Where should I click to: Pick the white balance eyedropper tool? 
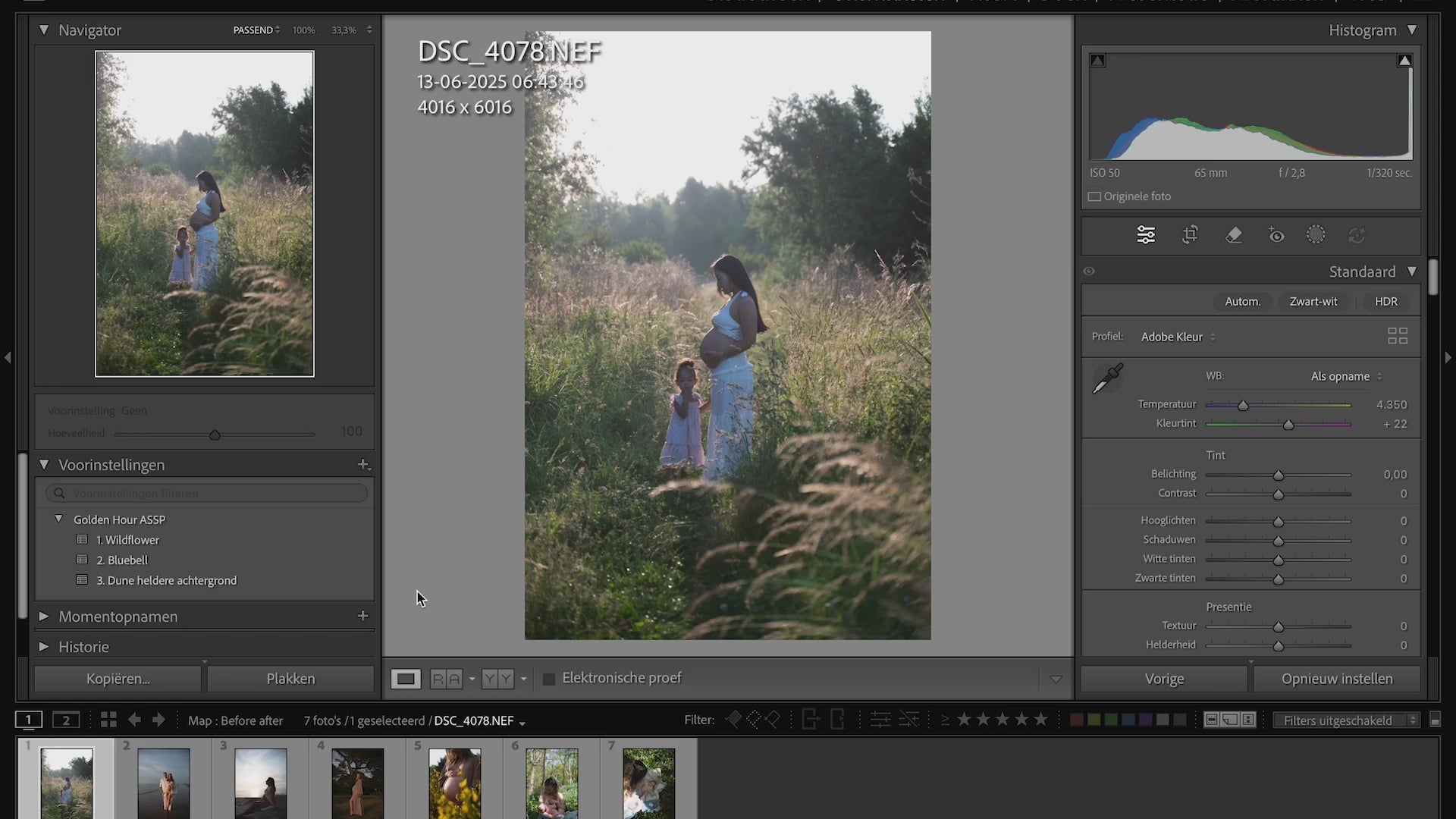pyautogui.click(x=1107, y=378)
